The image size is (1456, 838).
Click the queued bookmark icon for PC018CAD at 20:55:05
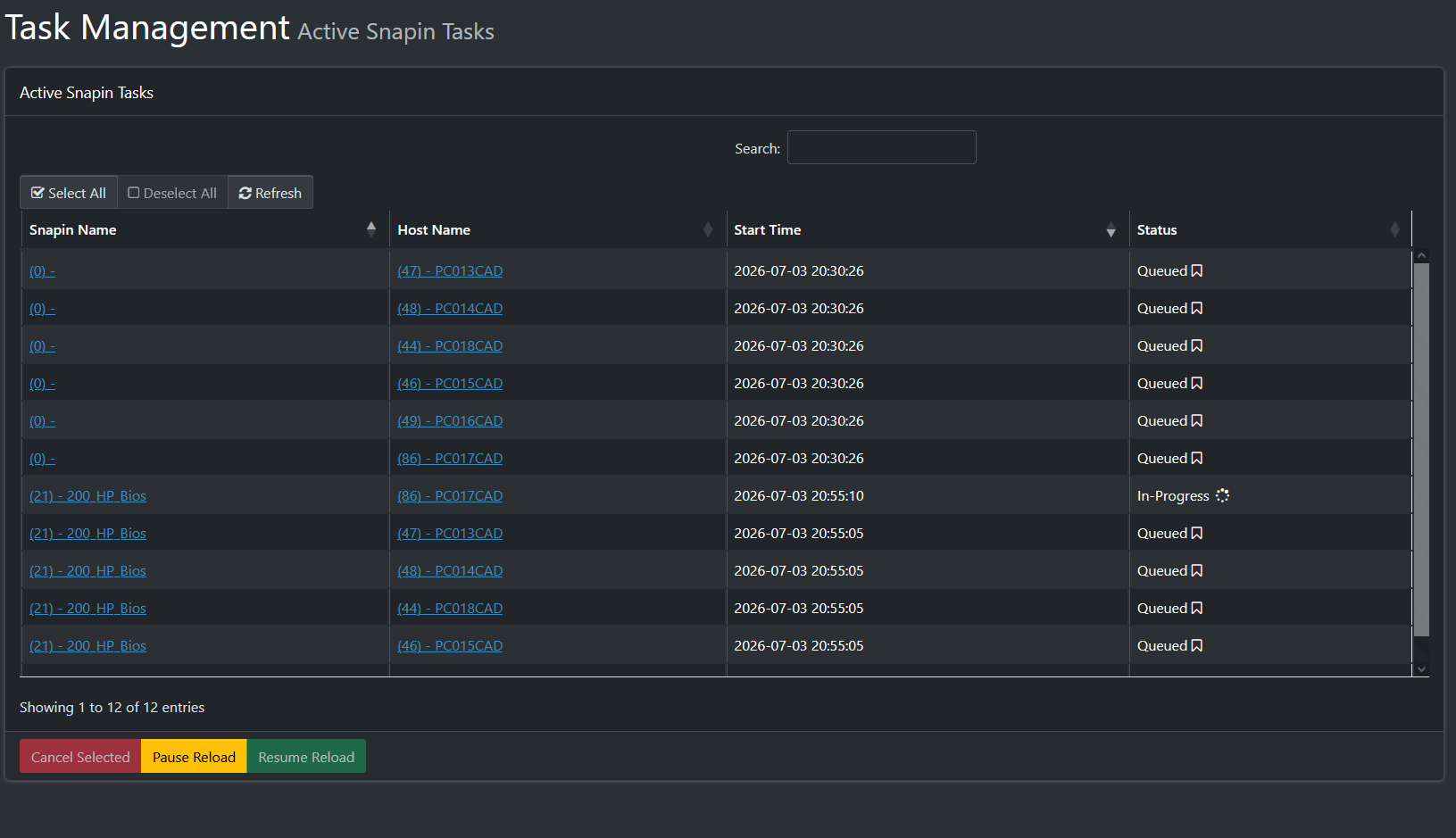point(1197,608)
